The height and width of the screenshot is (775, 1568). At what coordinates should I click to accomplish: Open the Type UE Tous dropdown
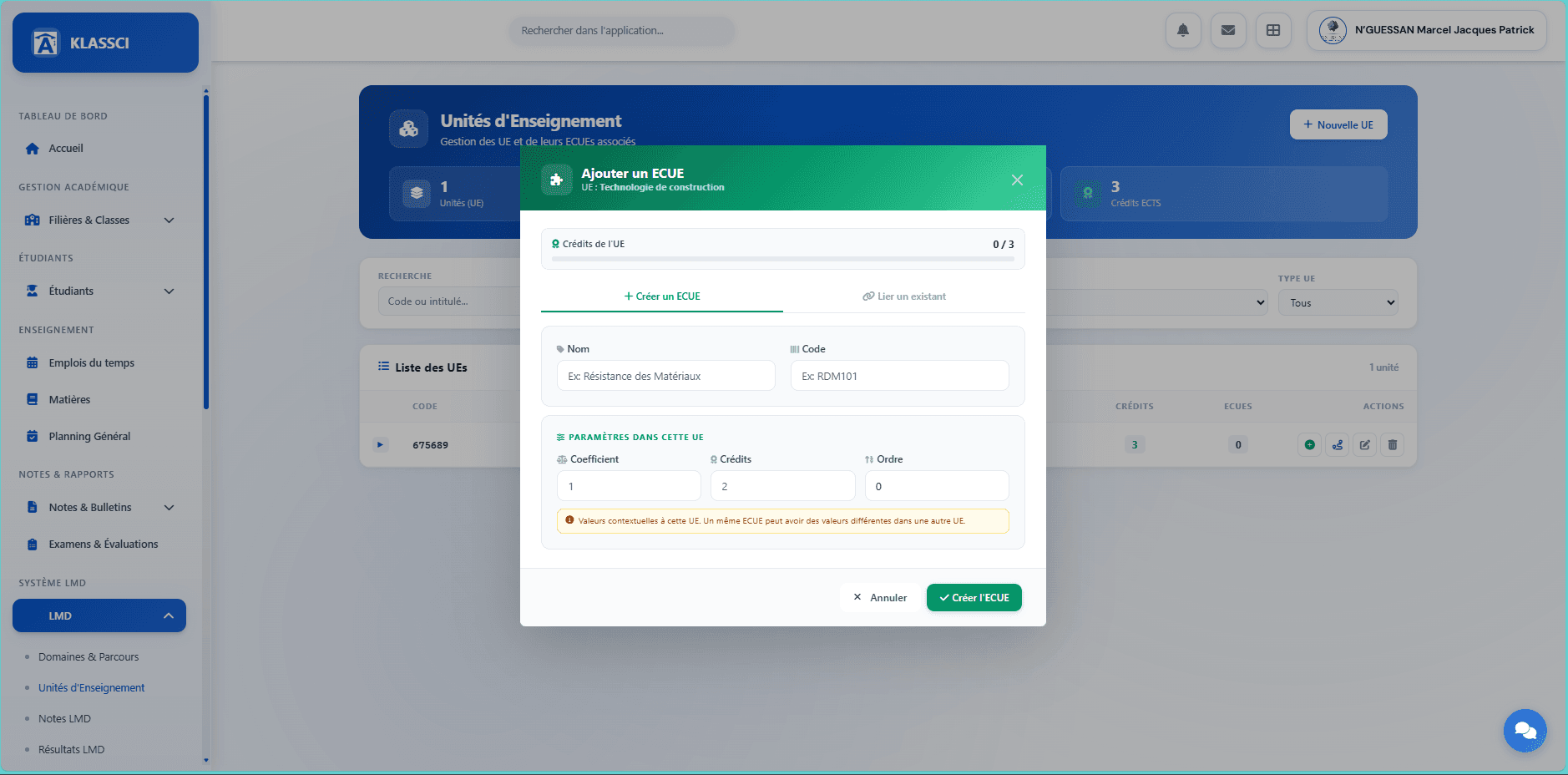1338,303
